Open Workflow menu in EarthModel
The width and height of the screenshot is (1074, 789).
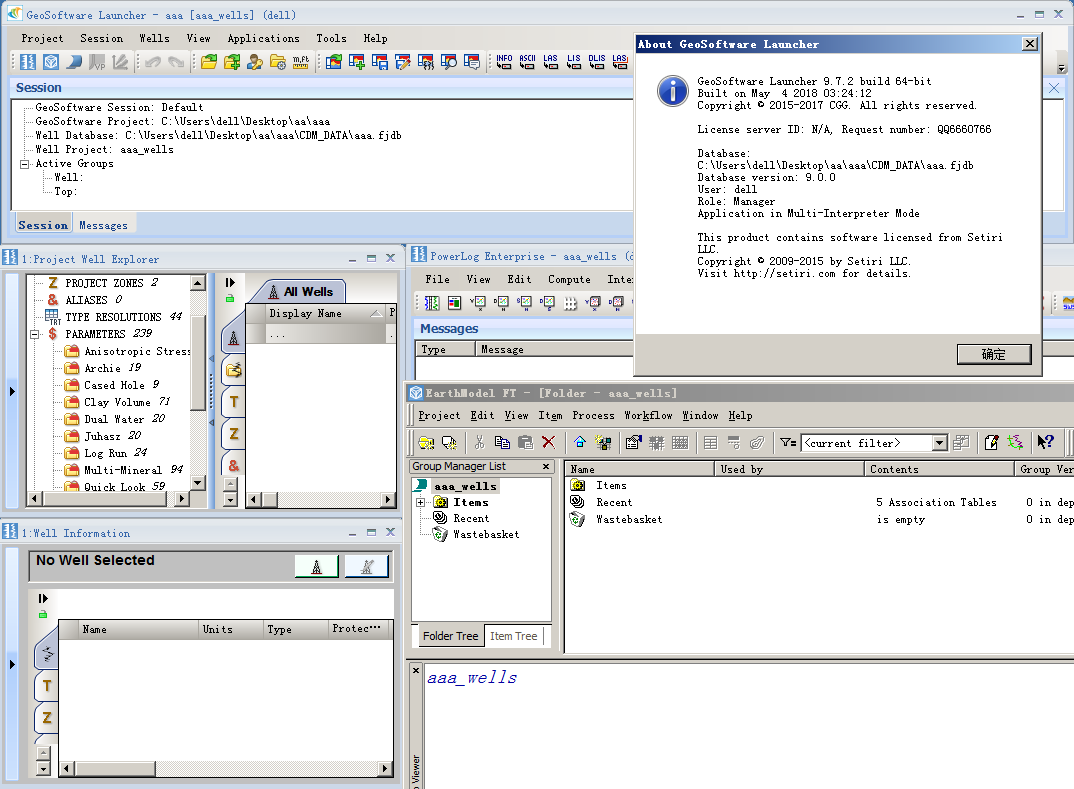coord(648,415)
